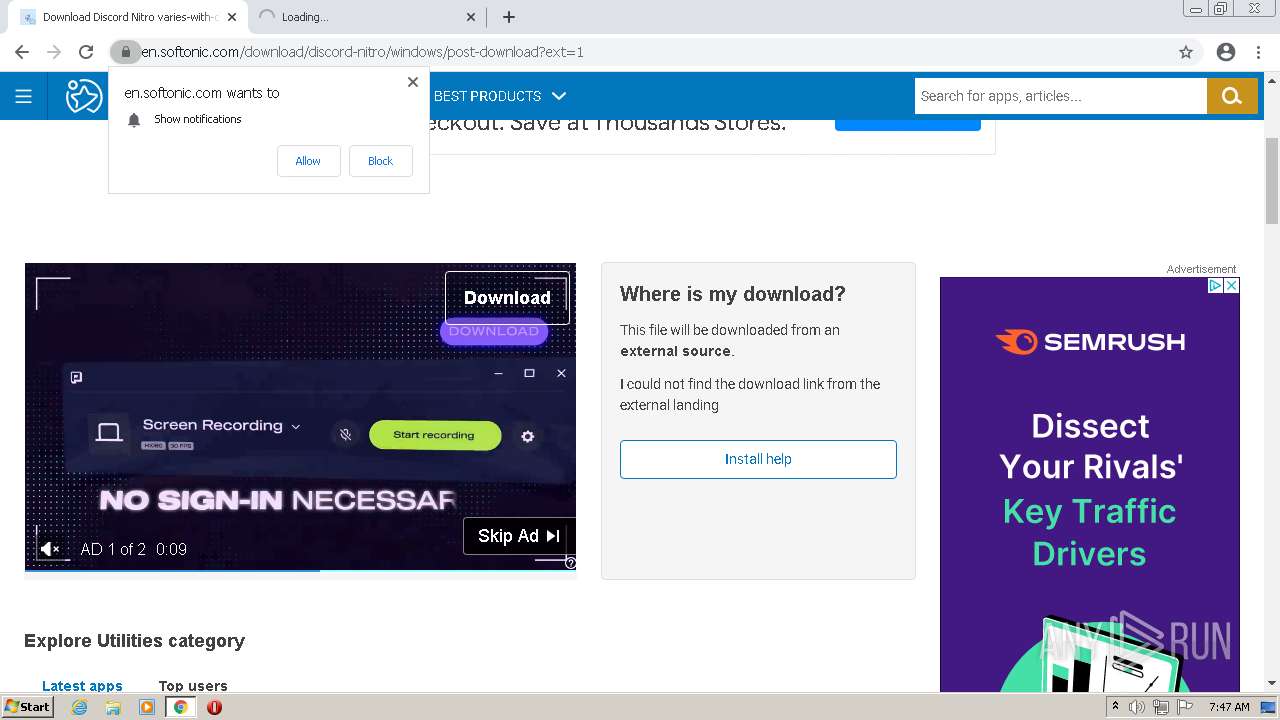This screenshot has width=1280, height=720.
Task: Close the Semrush advertisement
Action: (x=1232, y=286)
